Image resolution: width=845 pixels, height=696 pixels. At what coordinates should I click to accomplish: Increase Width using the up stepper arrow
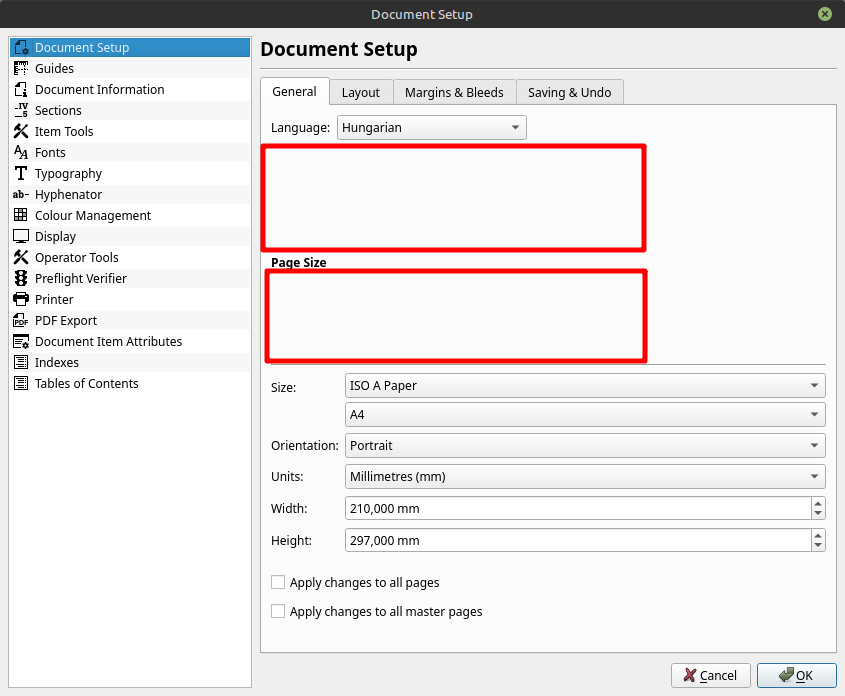tap(818, 503)
